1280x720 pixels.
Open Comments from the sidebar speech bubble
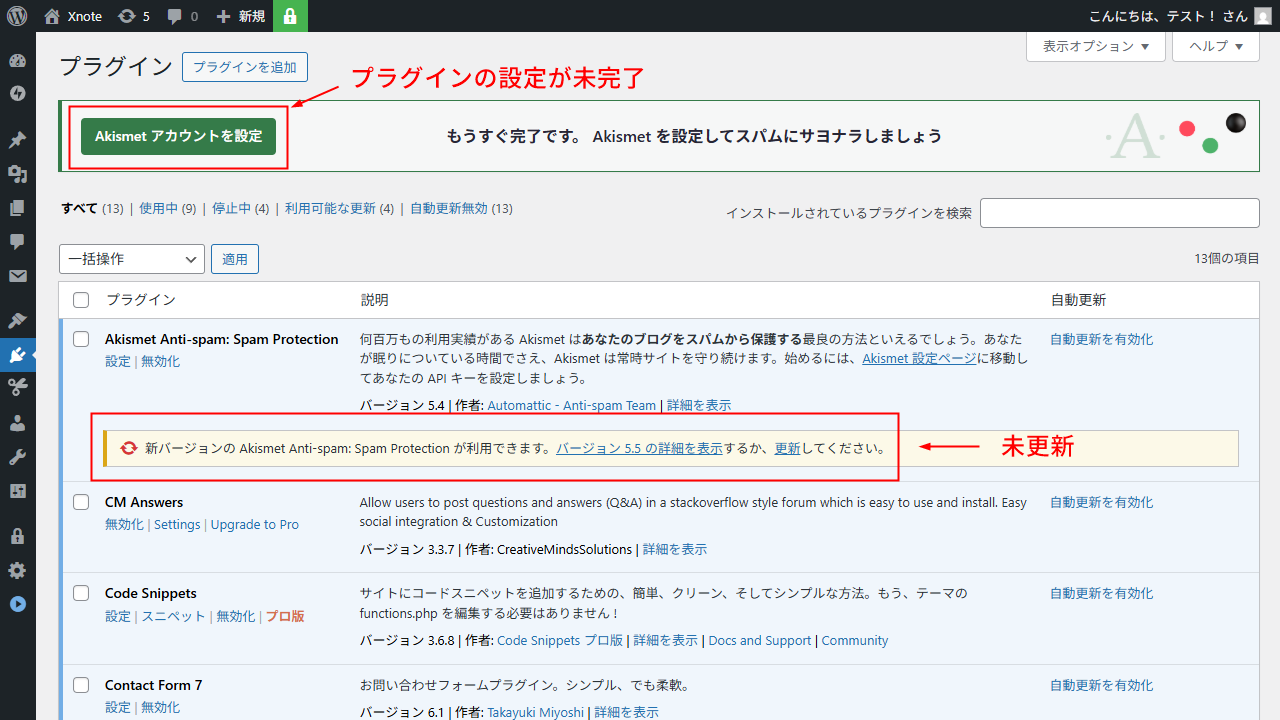(x=17, y=242)
